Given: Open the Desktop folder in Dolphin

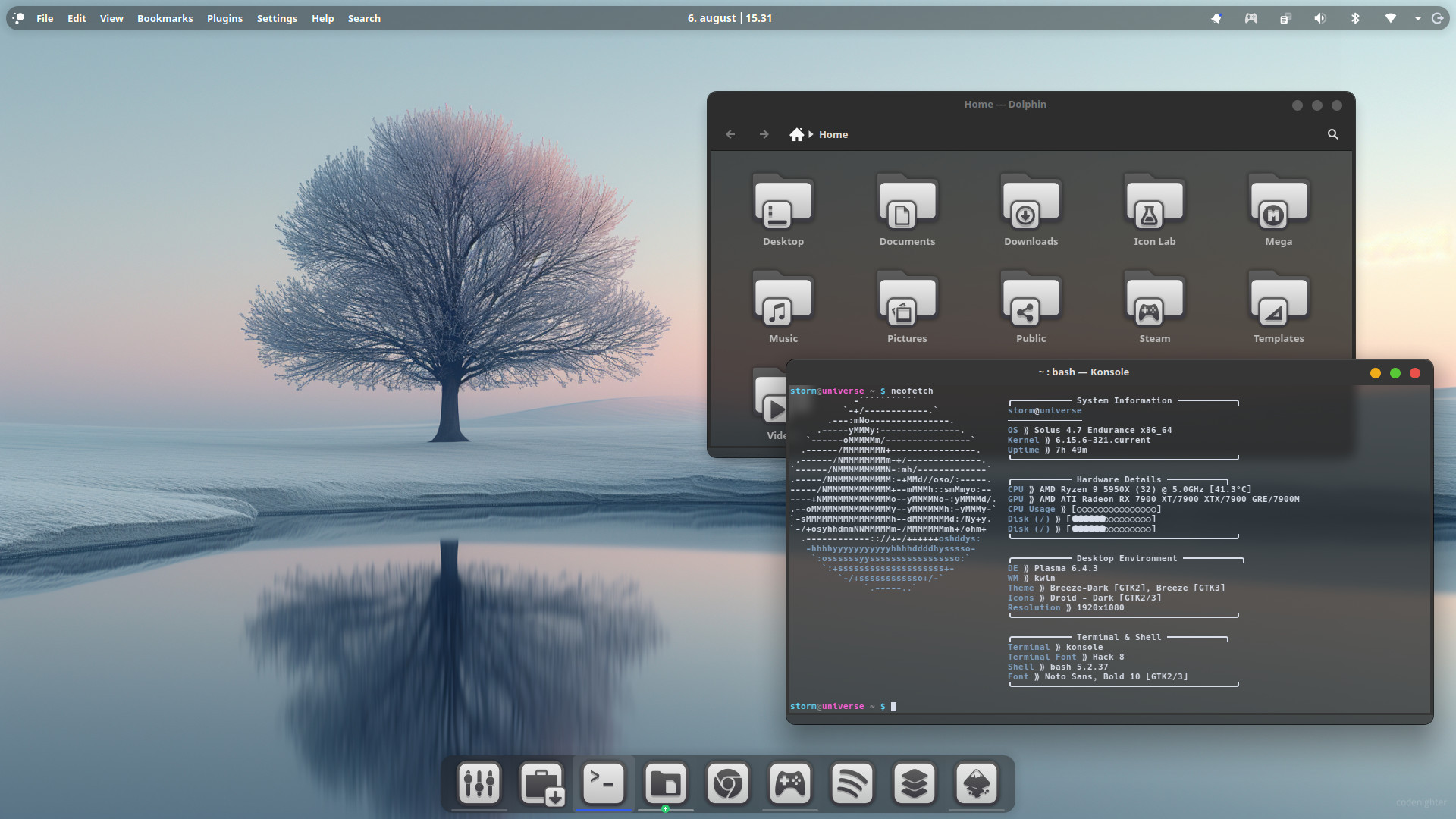Looking at the screenshot, I should 783,209.
